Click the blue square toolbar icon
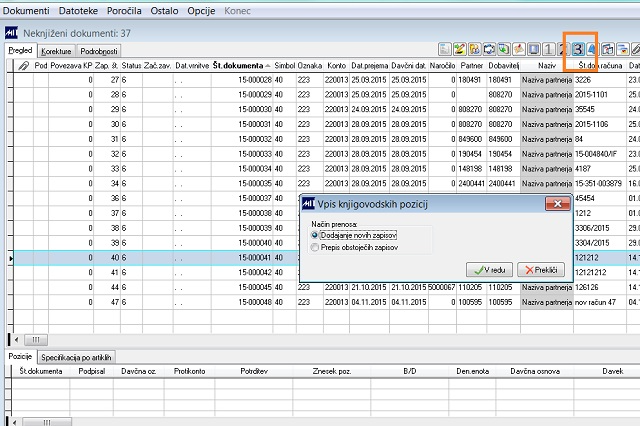640x426 pixels. [x=534, y=49]
